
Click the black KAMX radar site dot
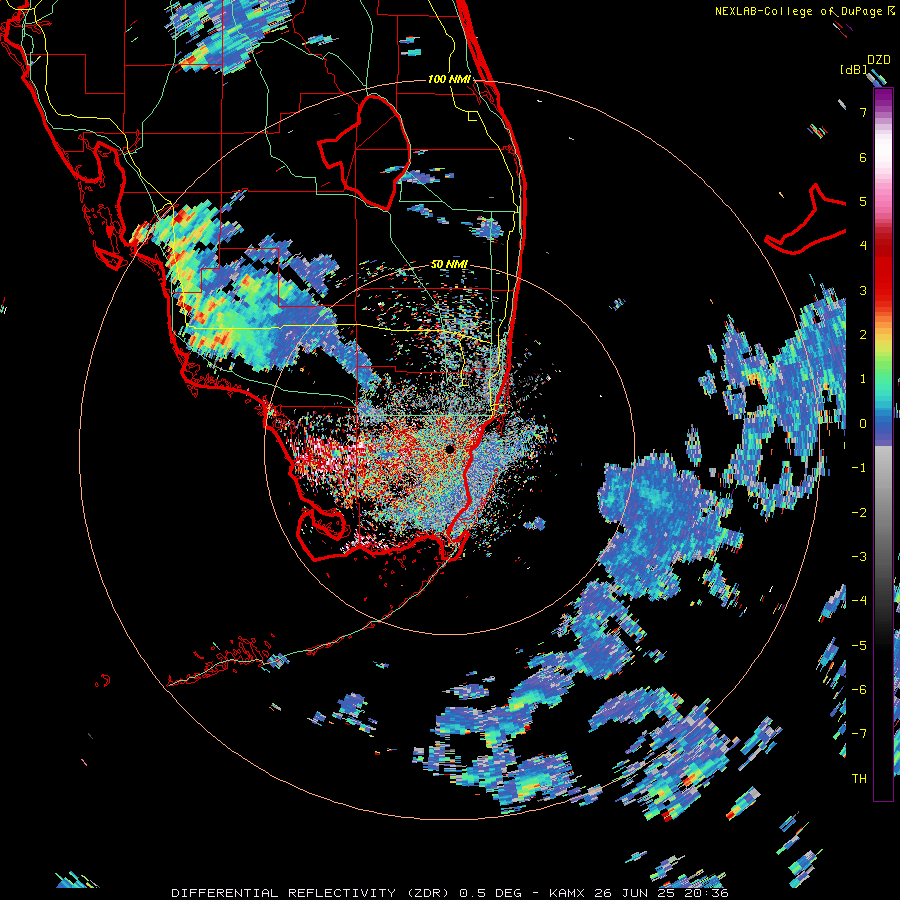click(x=449, y=449)
